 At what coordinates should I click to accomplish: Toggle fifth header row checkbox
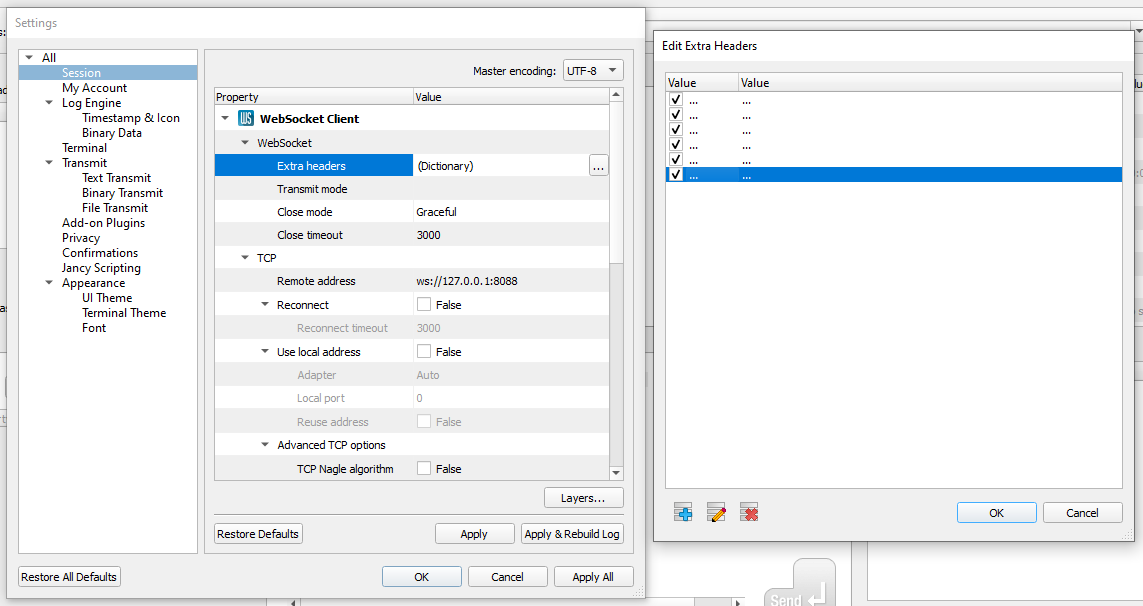[x=676, y=160]
